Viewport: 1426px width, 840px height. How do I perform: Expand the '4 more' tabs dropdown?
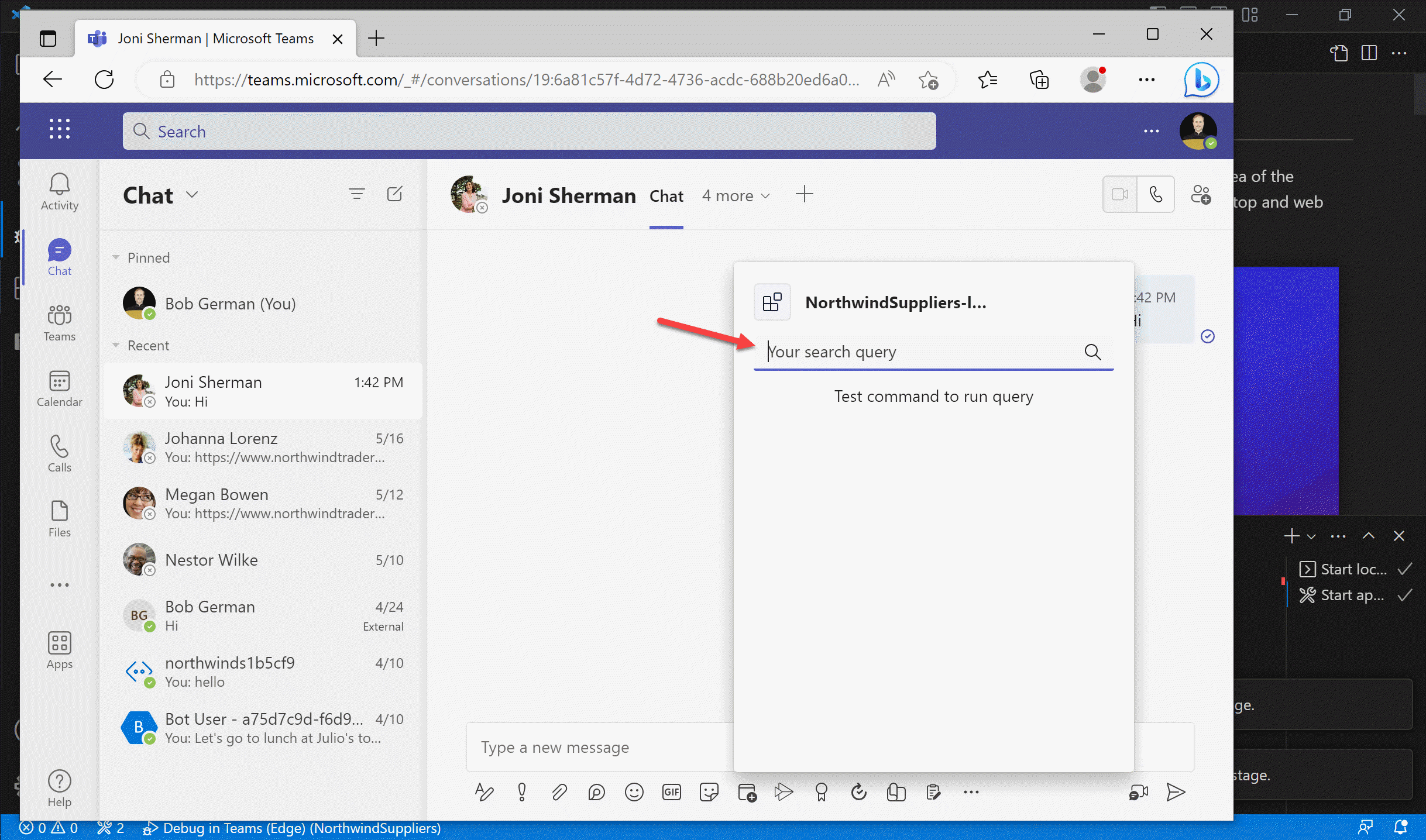(x=735, y=195)
